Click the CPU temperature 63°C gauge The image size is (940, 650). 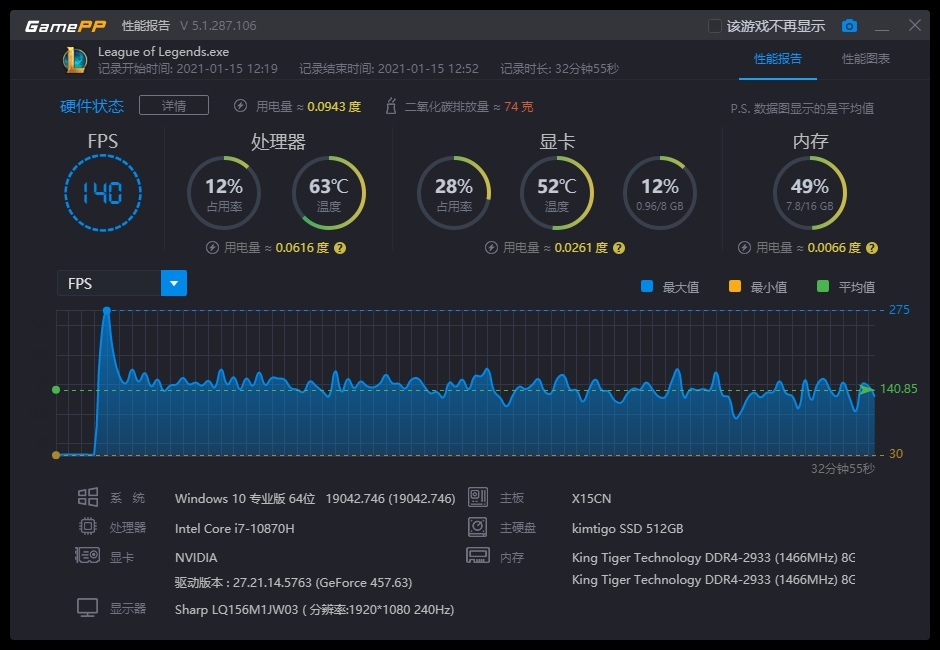329,193
